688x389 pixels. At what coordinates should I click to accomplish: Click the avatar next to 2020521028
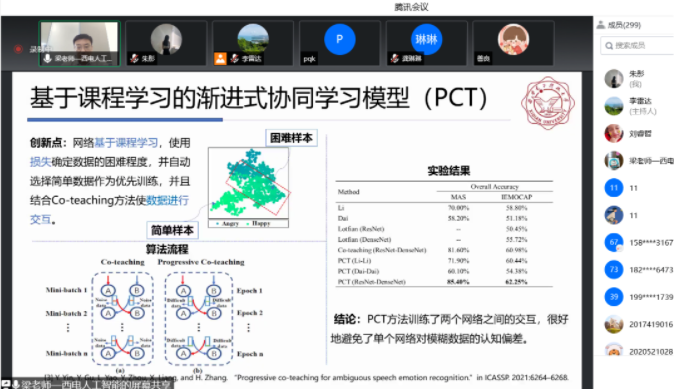pos(614,350)
